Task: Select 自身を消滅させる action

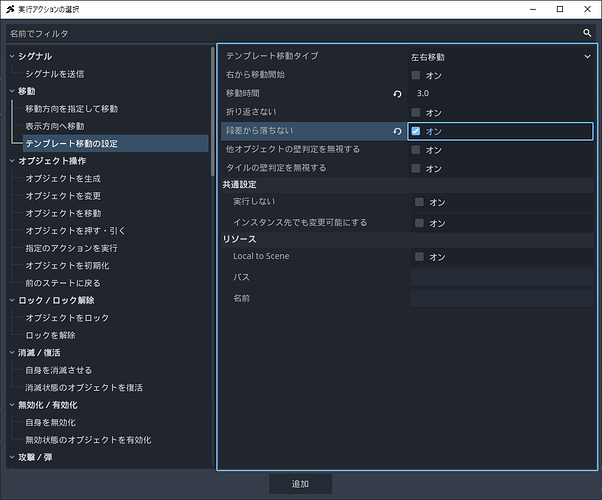Action: click(x=59, y=370)
